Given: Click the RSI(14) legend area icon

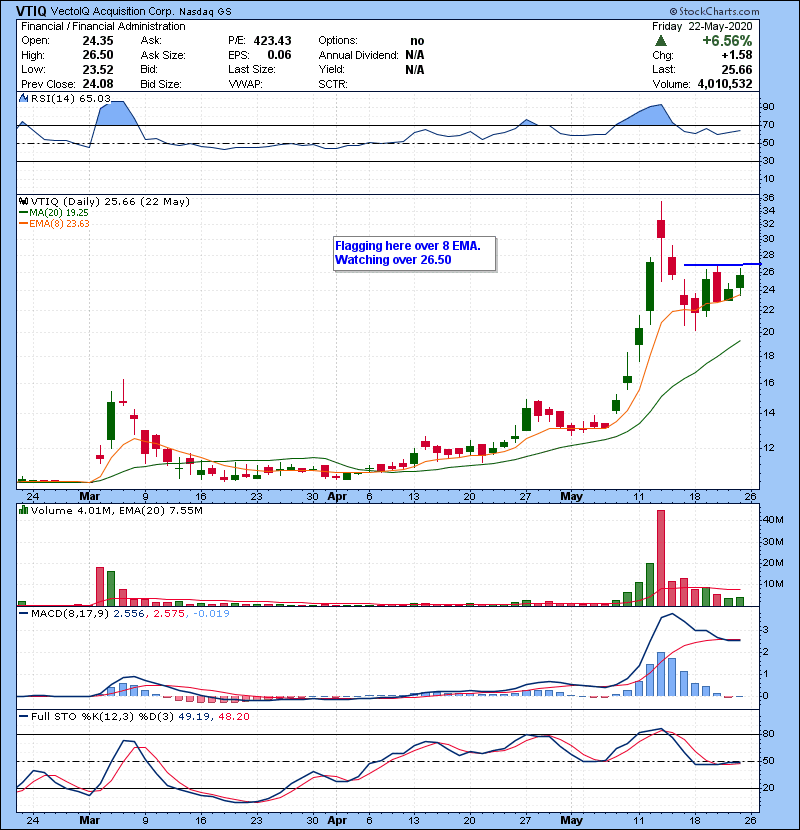Looking at the screenshot, I should (x=22, y=97).
